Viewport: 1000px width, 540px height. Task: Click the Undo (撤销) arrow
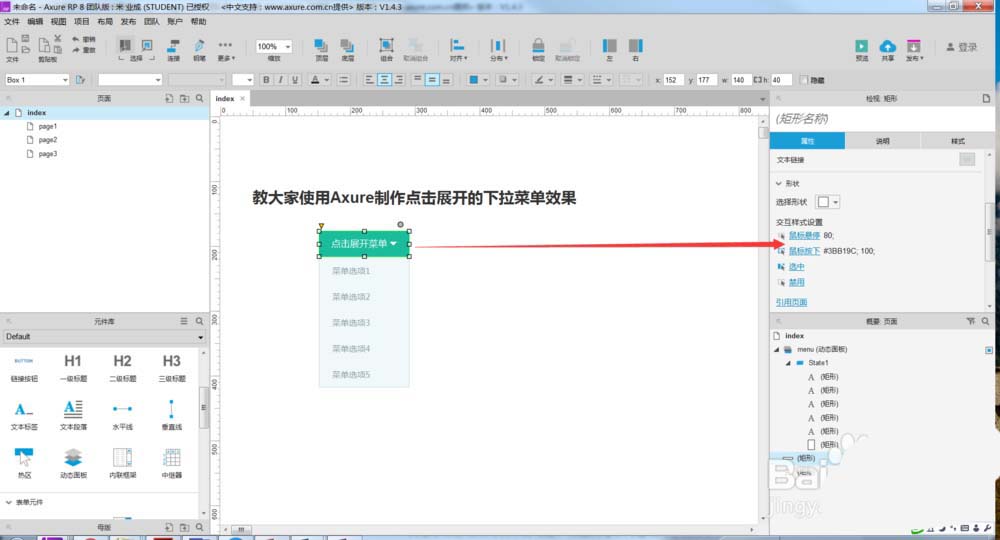point(76,40)
